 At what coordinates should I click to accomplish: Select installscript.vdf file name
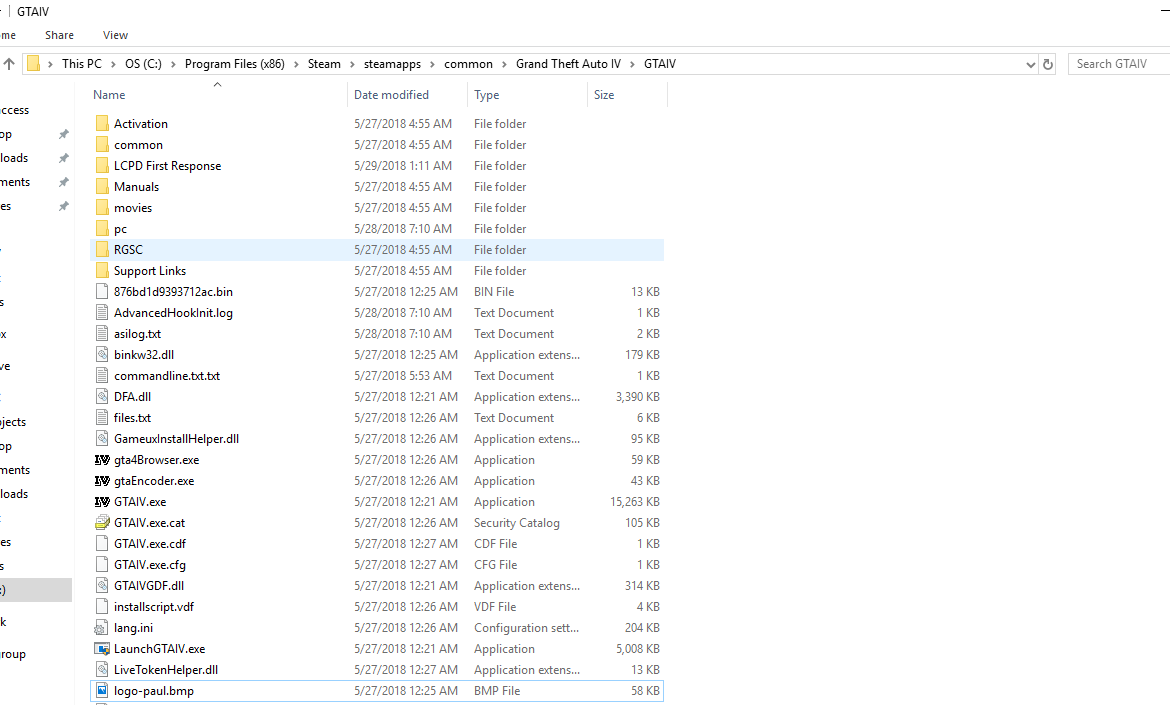click(x=154, y=607)
